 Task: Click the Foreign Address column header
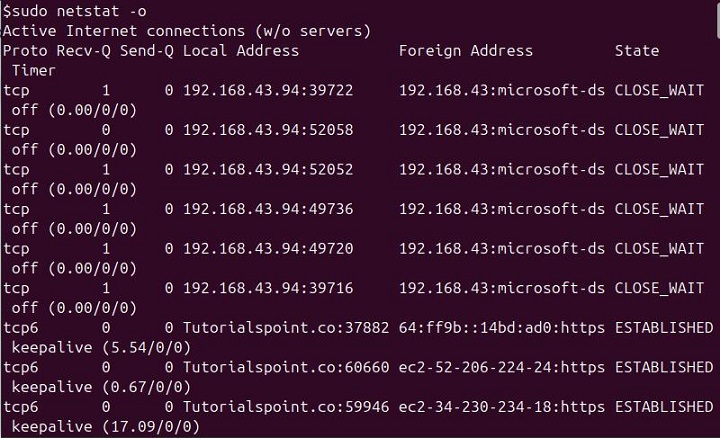click(465, 51)
